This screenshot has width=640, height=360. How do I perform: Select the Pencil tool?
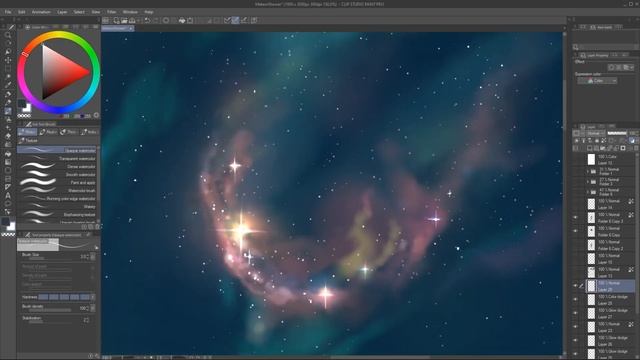tap(8, 102)
